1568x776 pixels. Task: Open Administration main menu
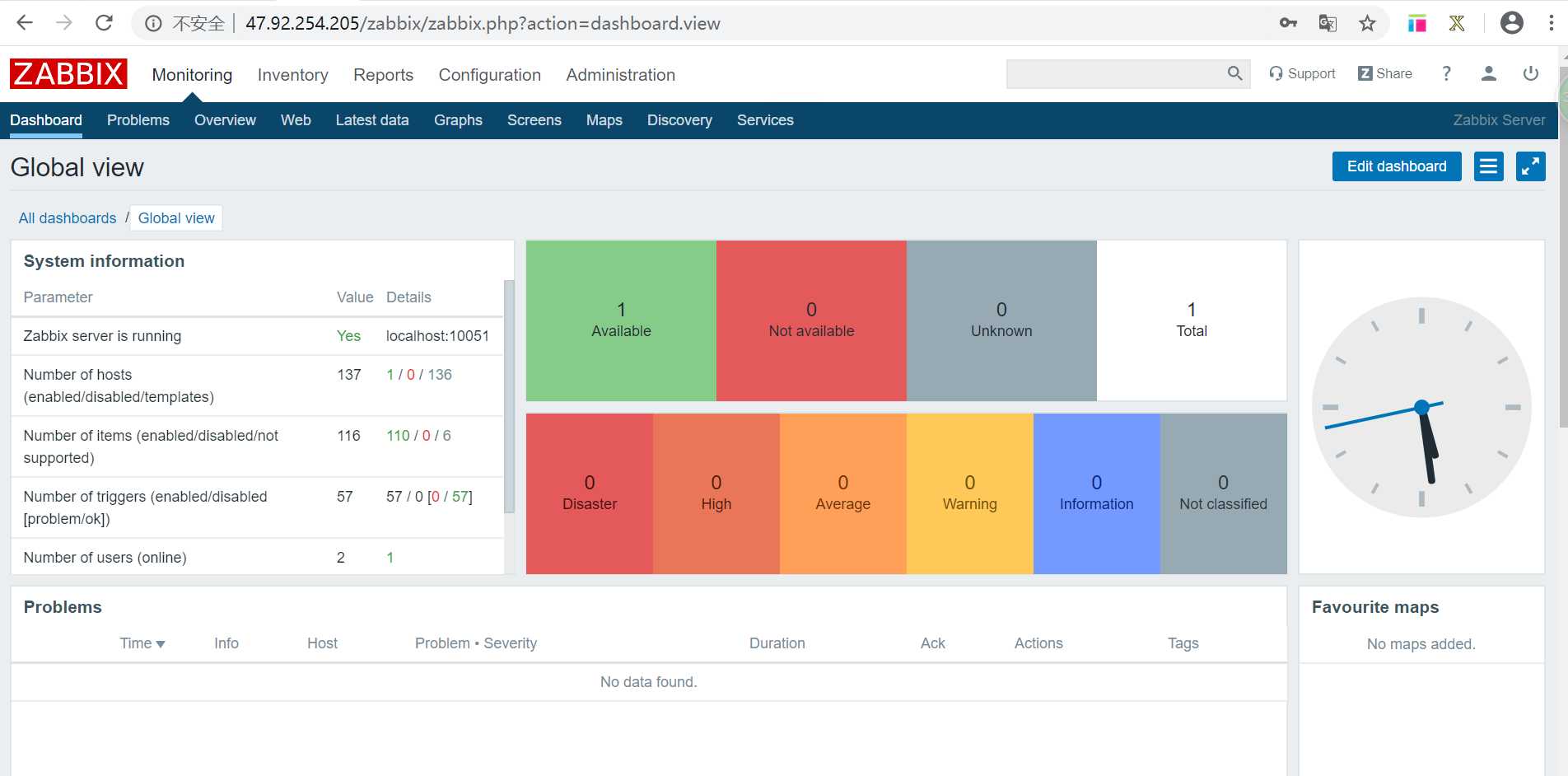click(620, 75)
